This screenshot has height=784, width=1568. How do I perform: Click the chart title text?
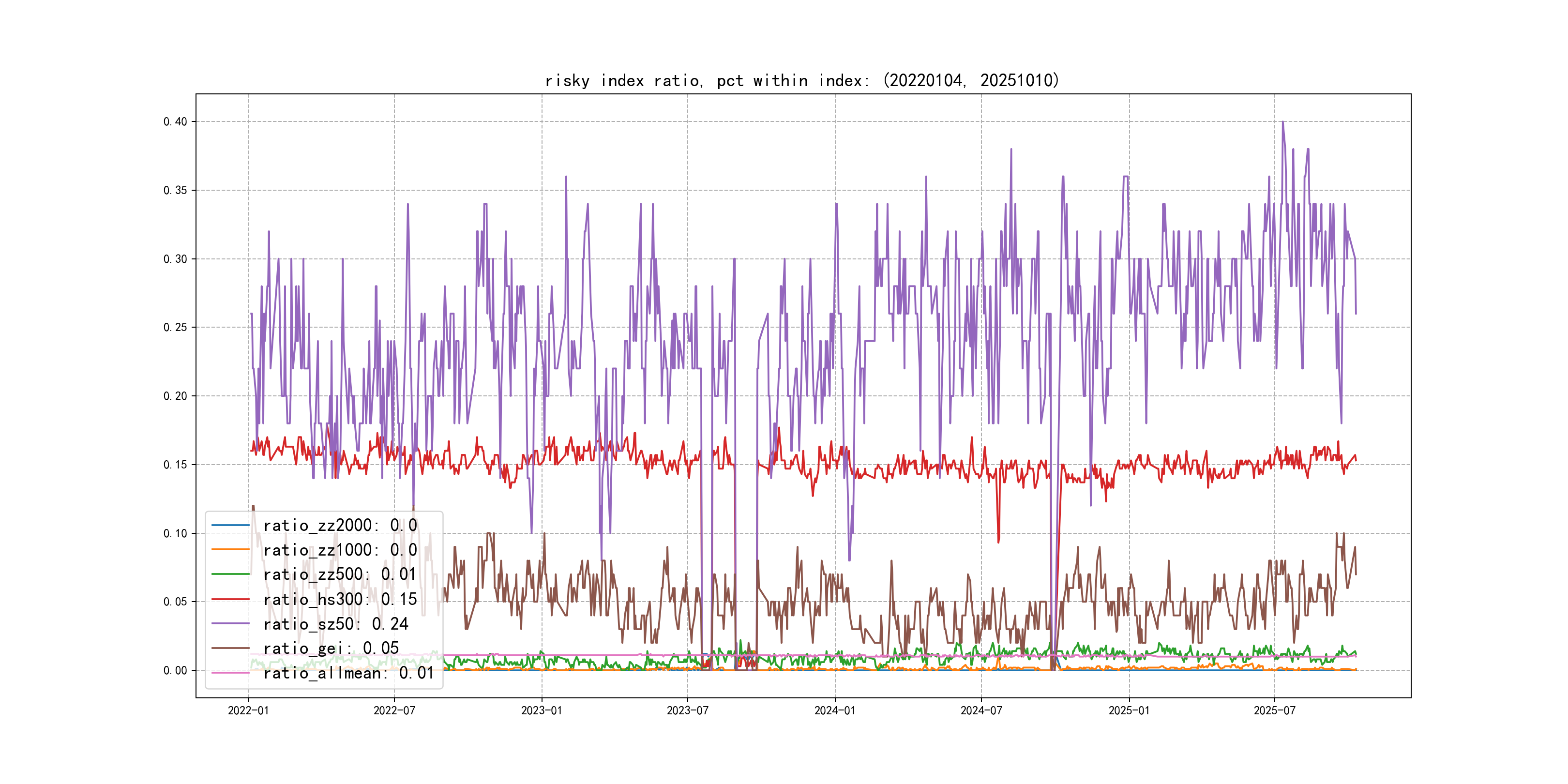click(801, 80)
